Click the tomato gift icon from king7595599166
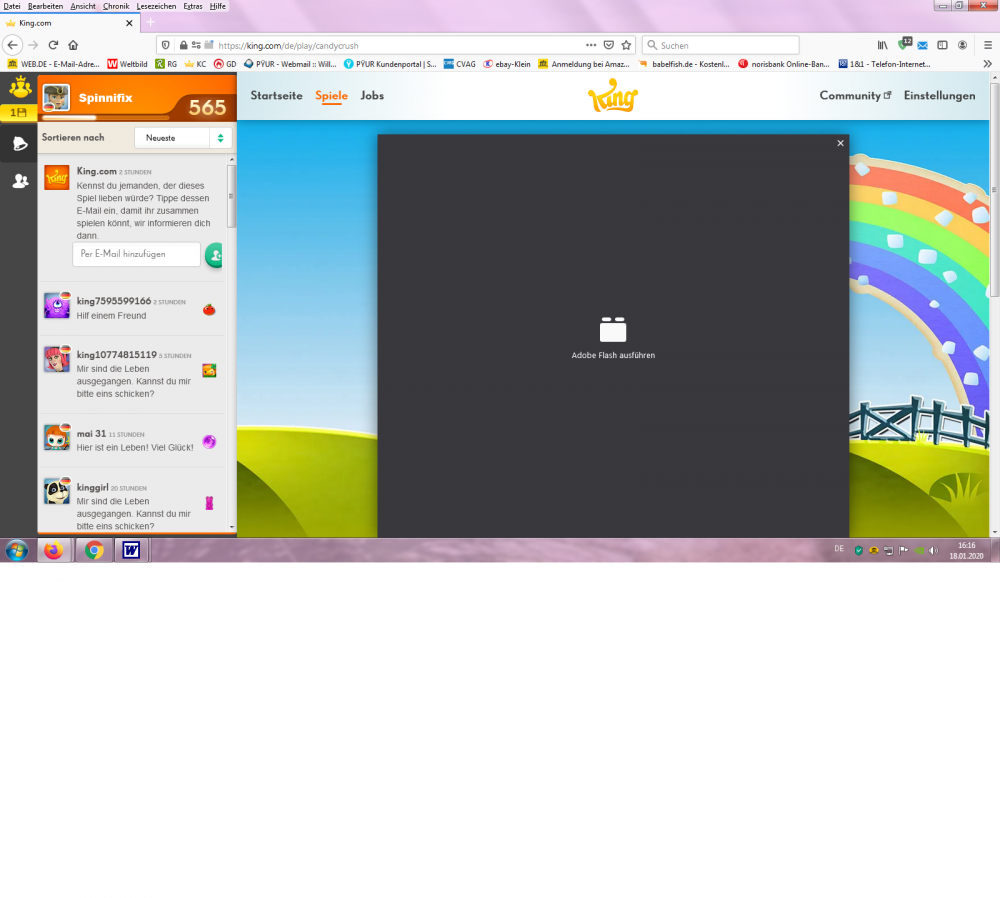Viewport: 1000px width, 898px height. tap(209, 309)
